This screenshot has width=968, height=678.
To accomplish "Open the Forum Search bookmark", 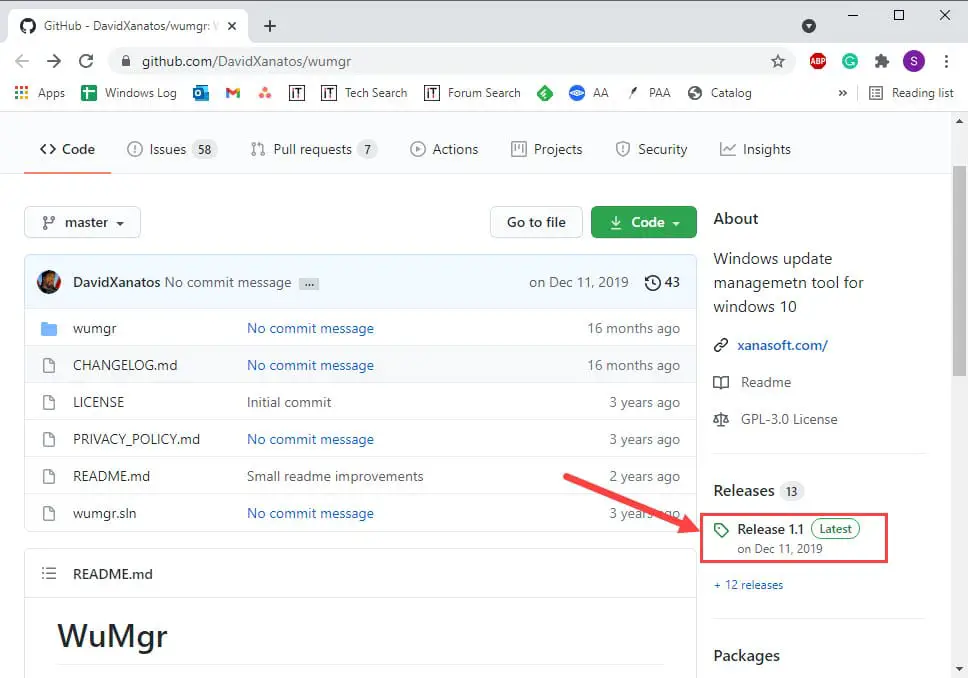I will click(472, 93).
